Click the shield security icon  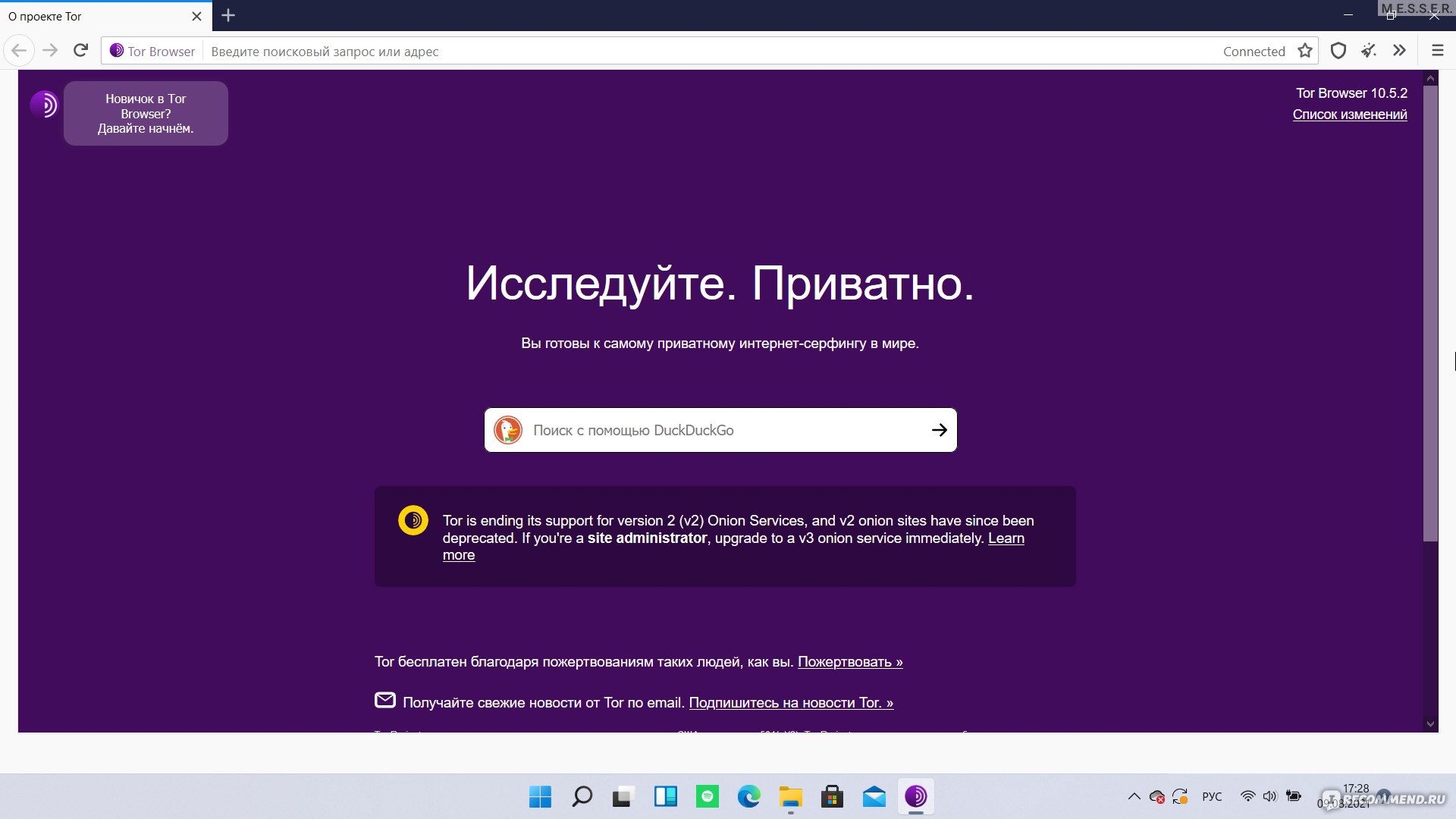(1338, 50)
